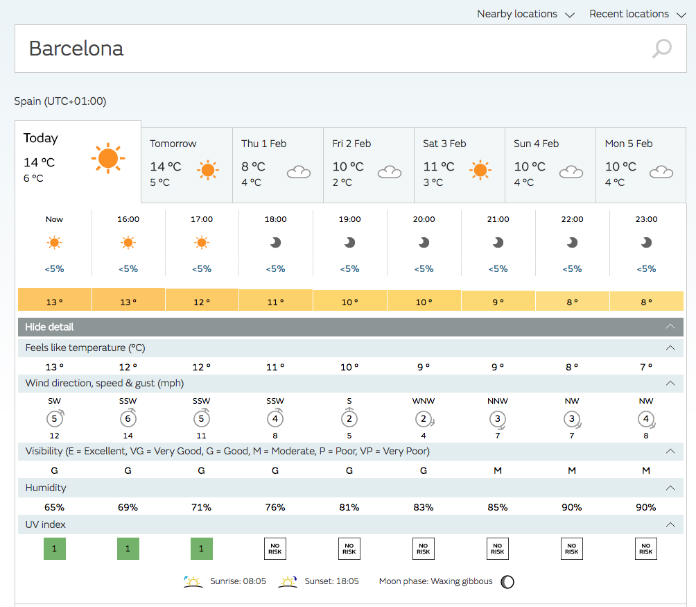Viewport: 696px width, 607px height.
Task: Click the Barcelona search input field
Action: point(330,49)
